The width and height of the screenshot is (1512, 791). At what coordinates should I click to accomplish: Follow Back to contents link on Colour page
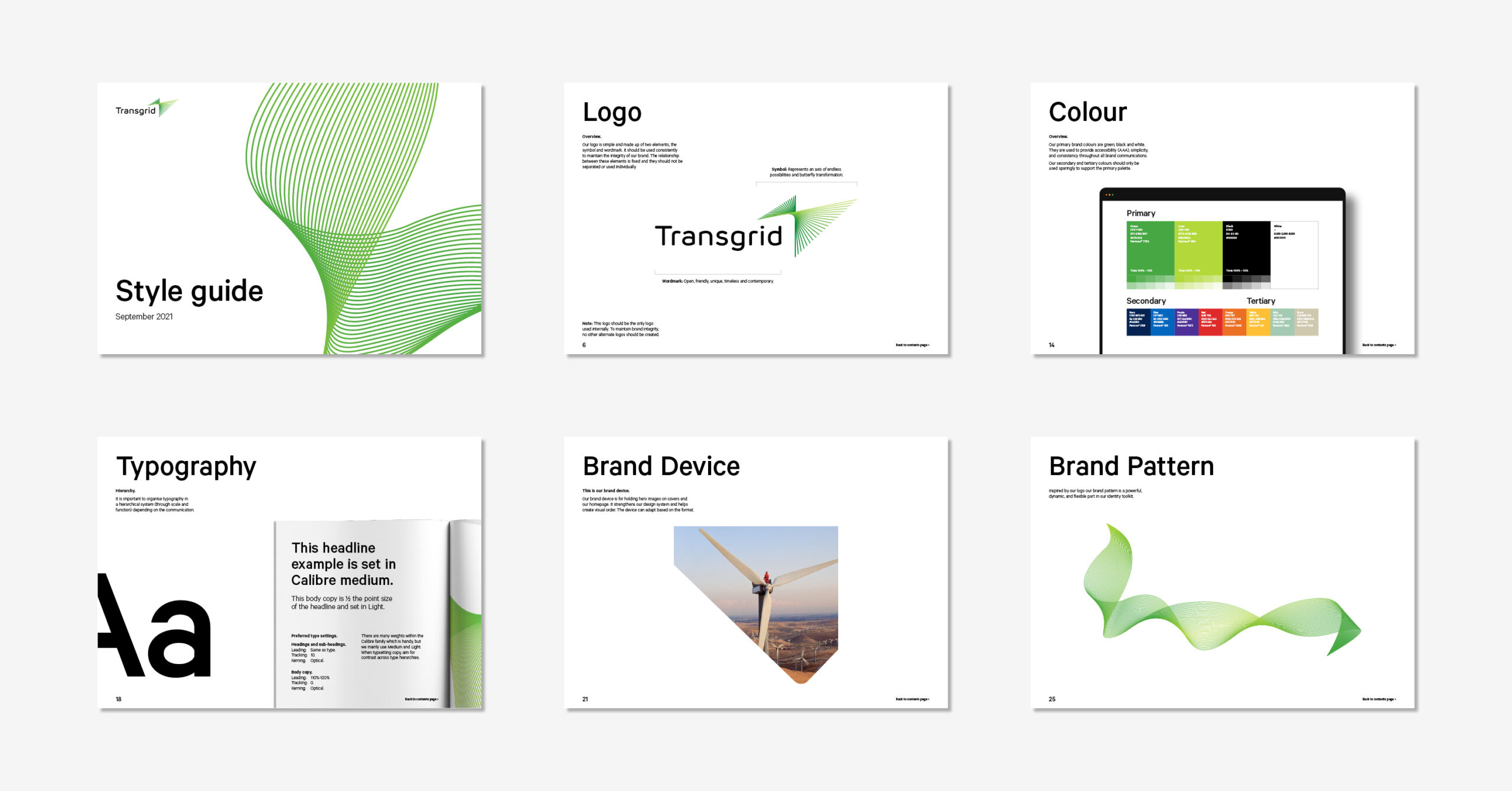click(1379, 345)
